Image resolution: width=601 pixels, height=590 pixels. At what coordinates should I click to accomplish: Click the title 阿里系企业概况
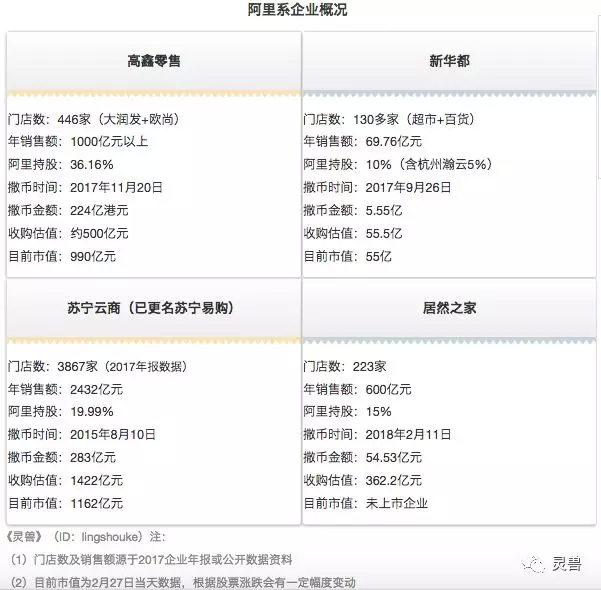click(x=297, y=10)
